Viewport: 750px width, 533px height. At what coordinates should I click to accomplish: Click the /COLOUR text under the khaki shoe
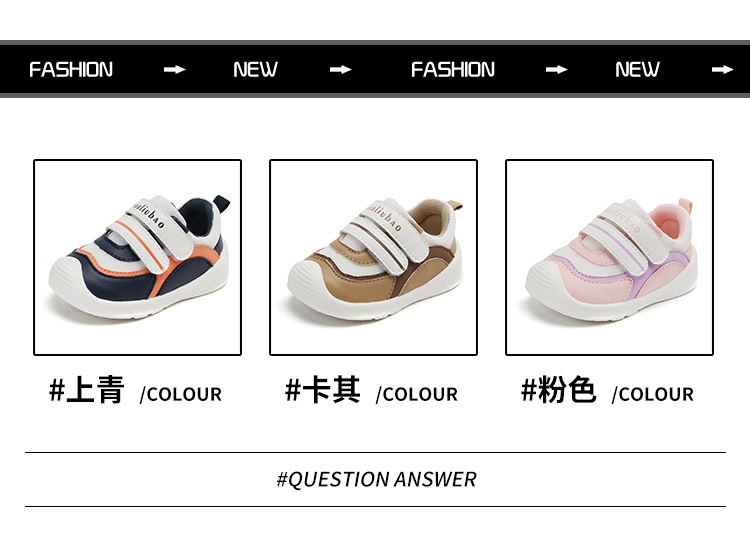417,395
